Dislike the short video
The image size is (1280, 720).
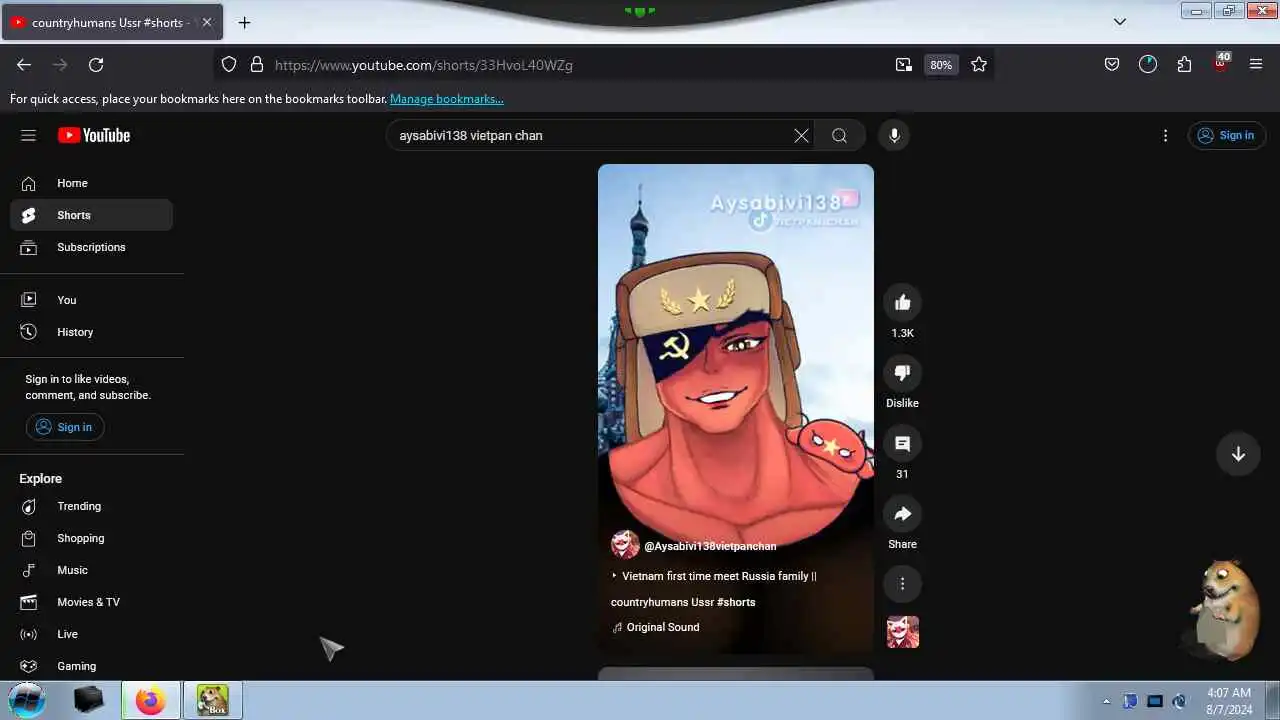coord(902,373)
